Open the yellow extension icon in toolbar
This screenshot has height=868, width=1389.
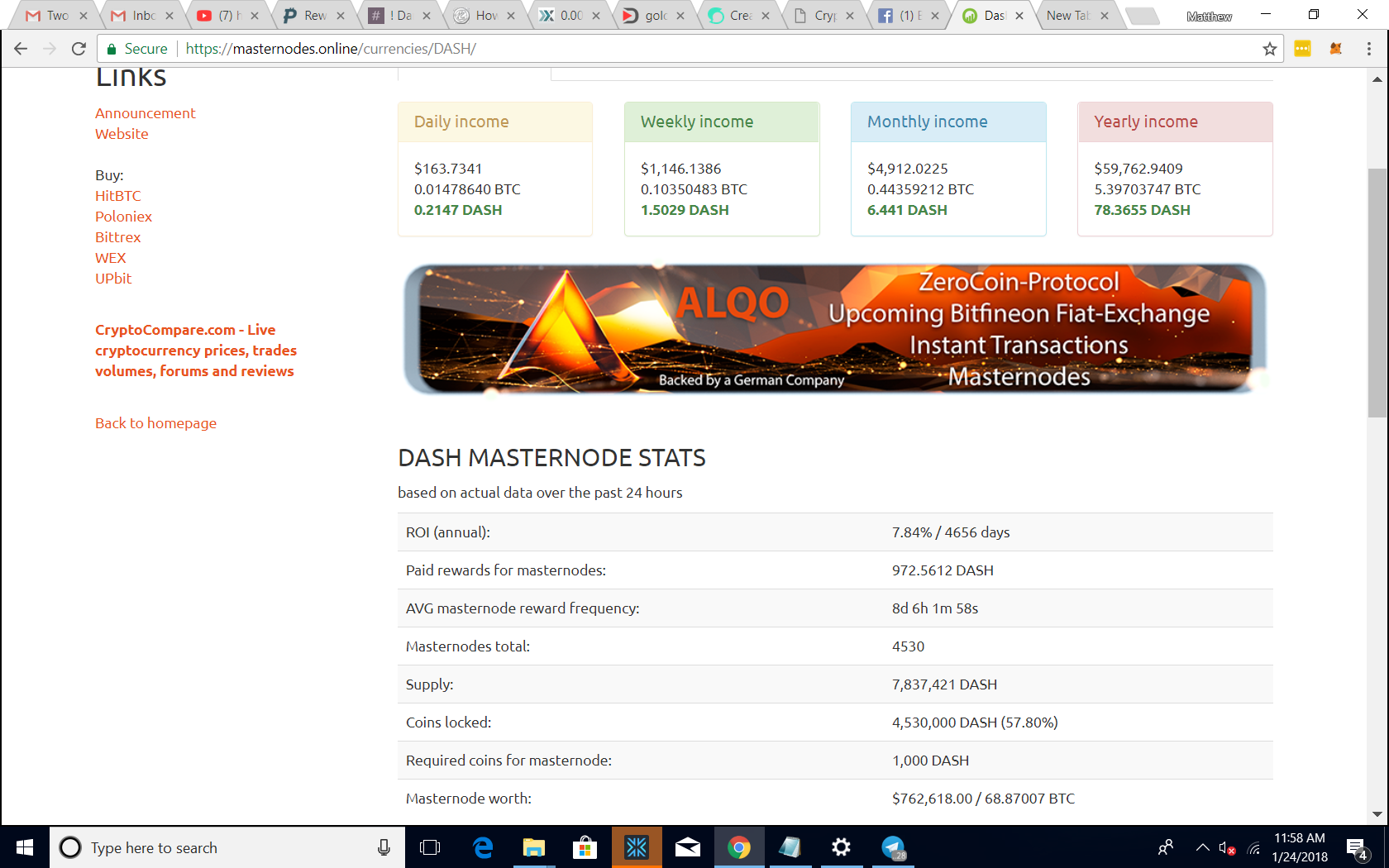point(1302,49)
